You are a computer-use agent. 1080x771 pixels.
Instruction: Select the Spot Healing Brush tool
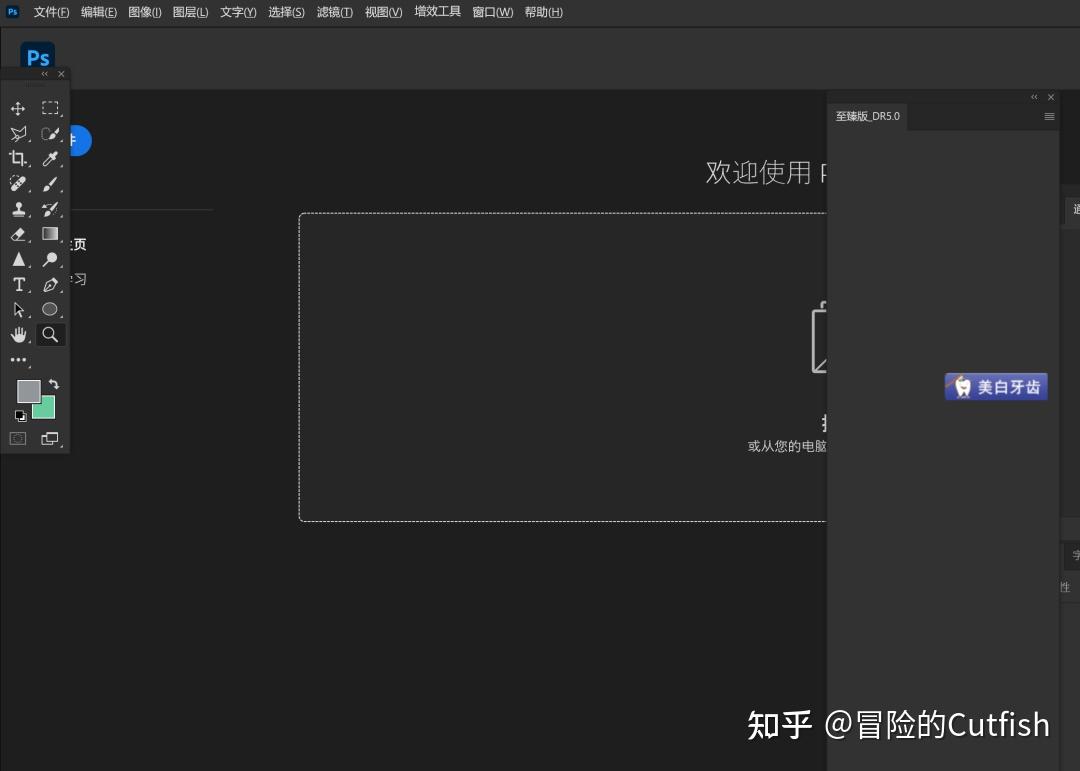[x=17, y=183]
